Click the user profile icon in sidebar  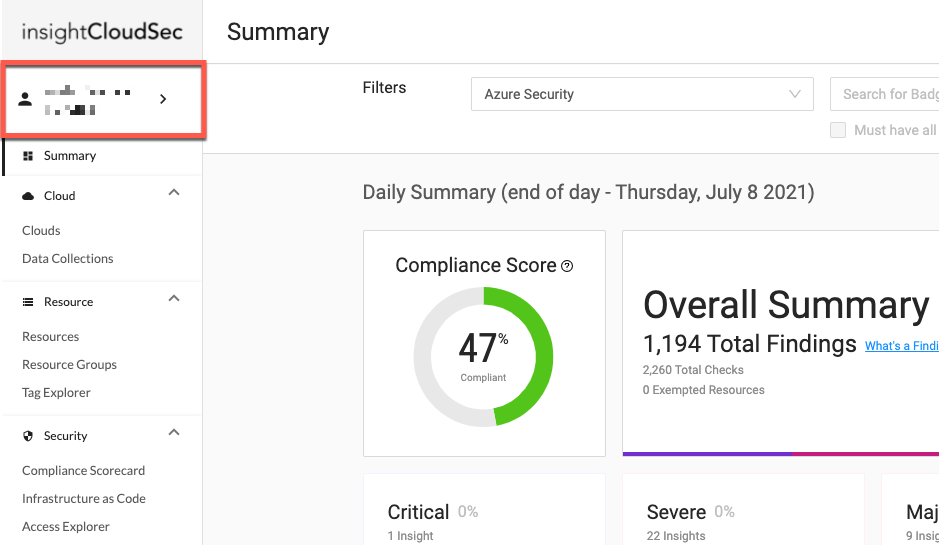point(25,99)
